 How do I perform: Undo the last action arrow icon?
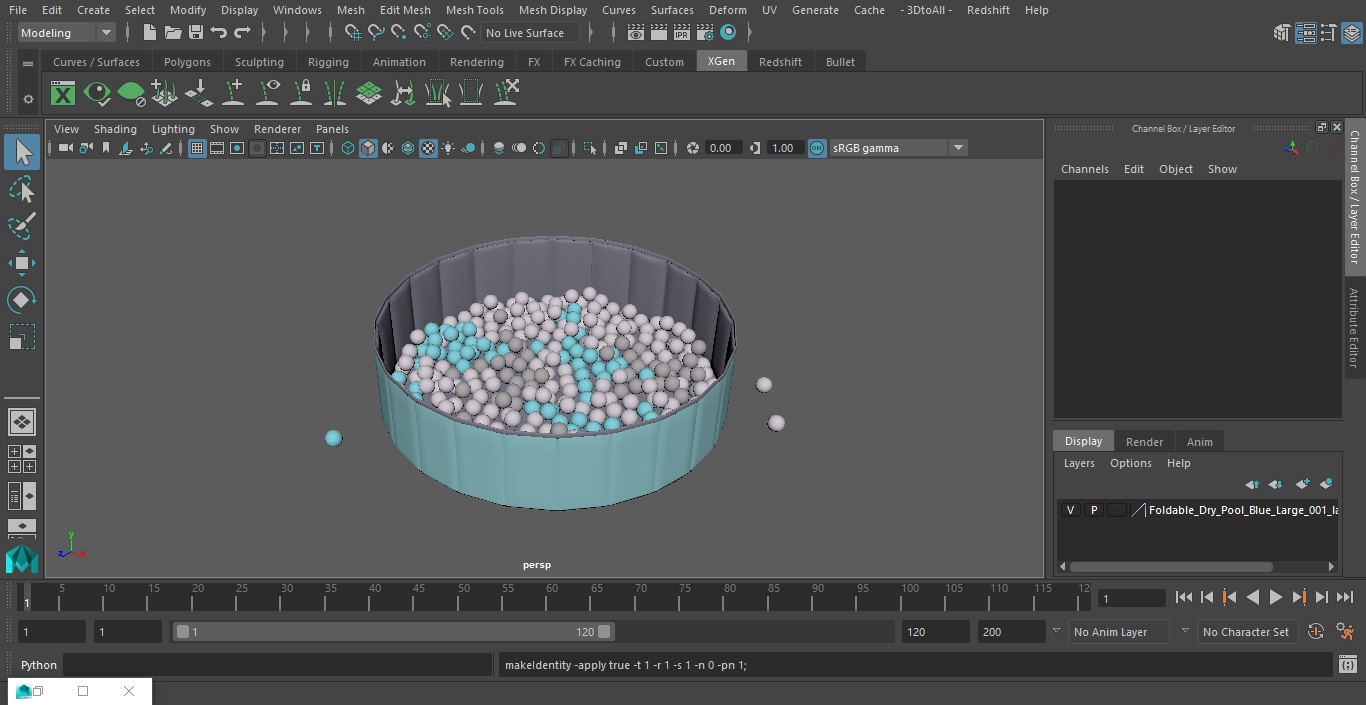tap(218, 33)
